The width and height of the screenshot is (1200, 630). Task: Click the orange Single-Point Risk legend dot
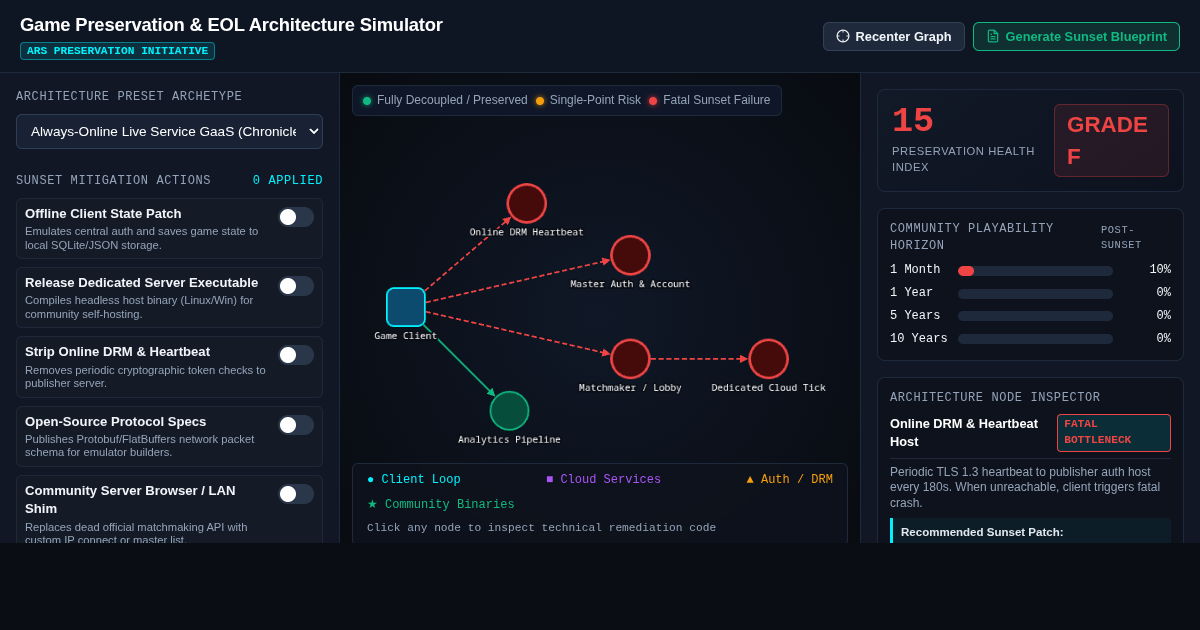click(540, 101)
